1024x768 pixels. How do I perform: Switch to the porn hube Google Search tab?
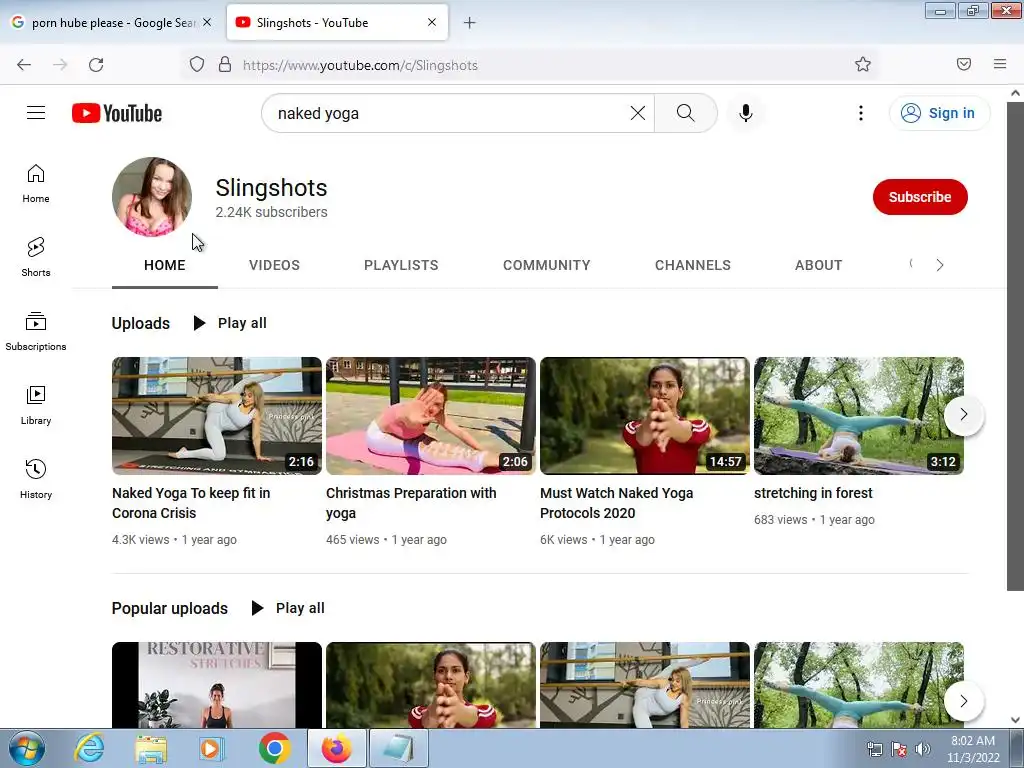[x=112, y=23]
